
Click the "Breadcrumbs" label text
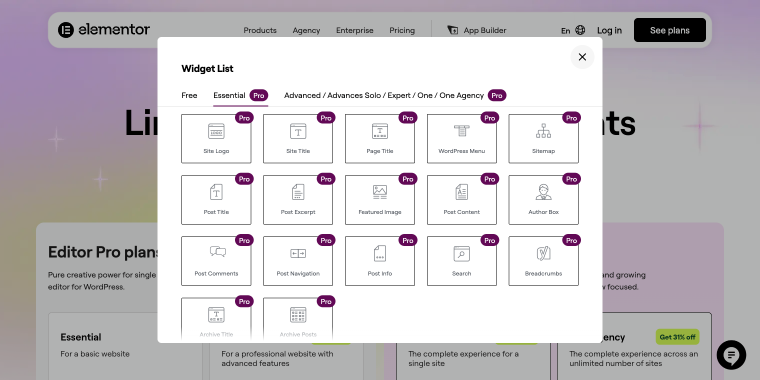pos(543,273)
